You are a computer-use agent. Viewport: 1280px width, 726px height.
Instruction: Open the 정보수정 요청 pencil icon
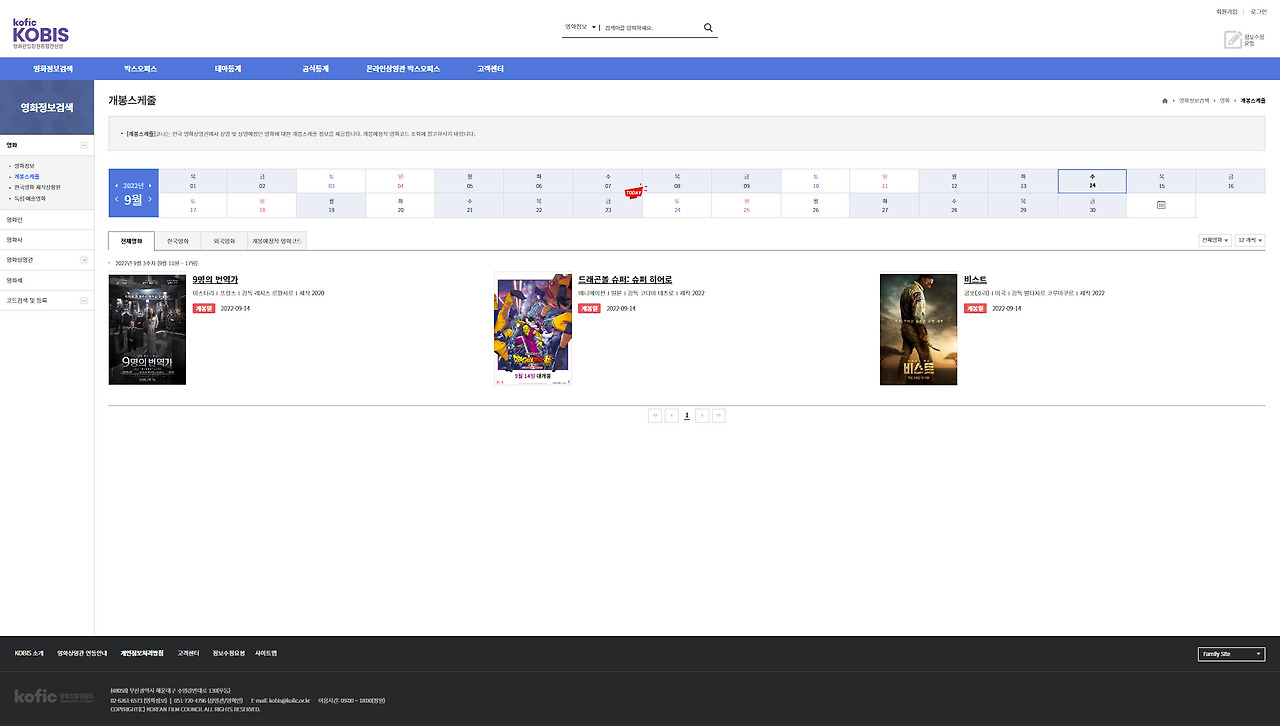click(1233, 38)
